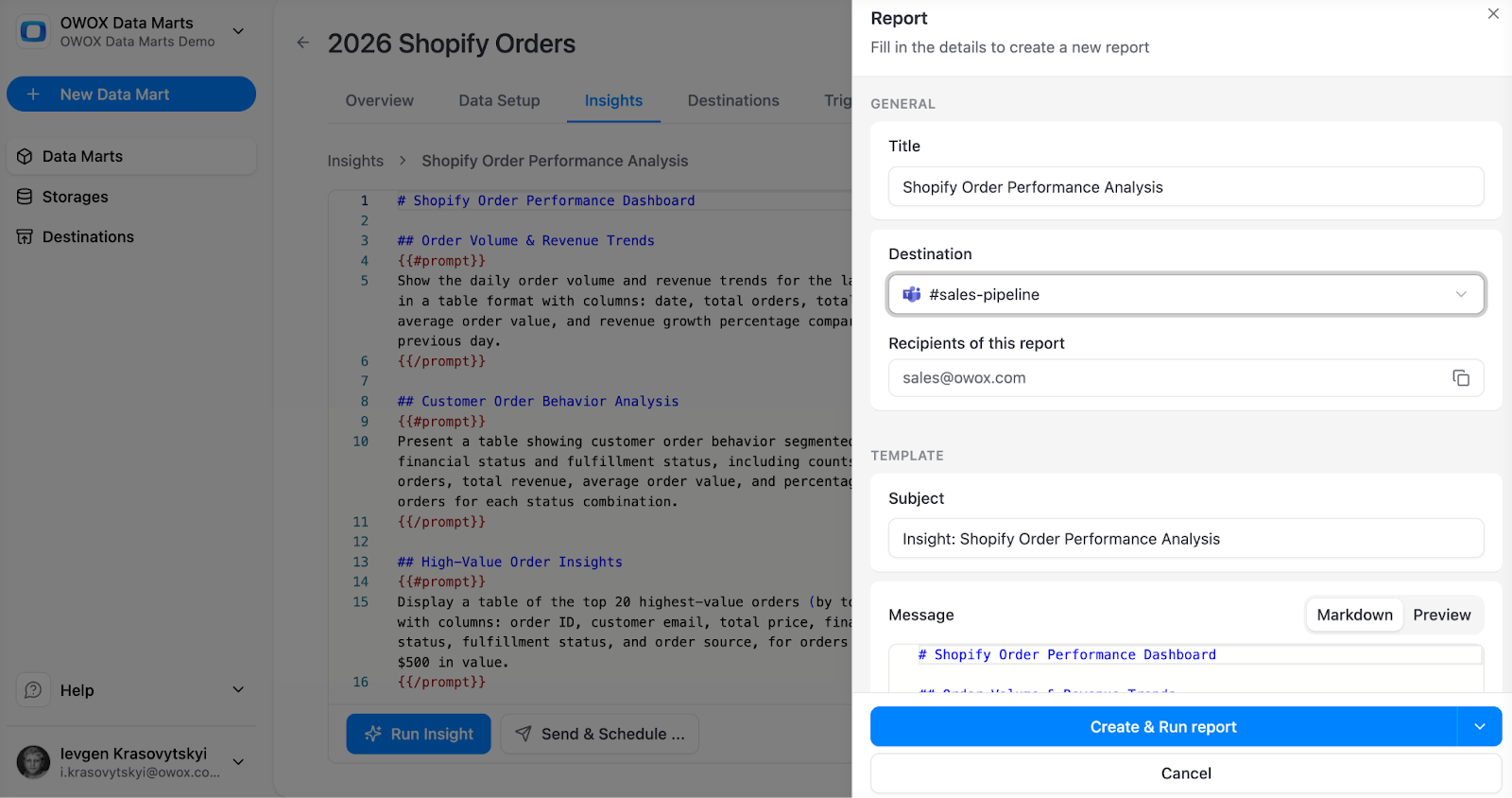The width and height of the screenshot is (1512, 798).
Task: Cancel the report creation
Action: pyautogui.click(x=1185, y=772)
